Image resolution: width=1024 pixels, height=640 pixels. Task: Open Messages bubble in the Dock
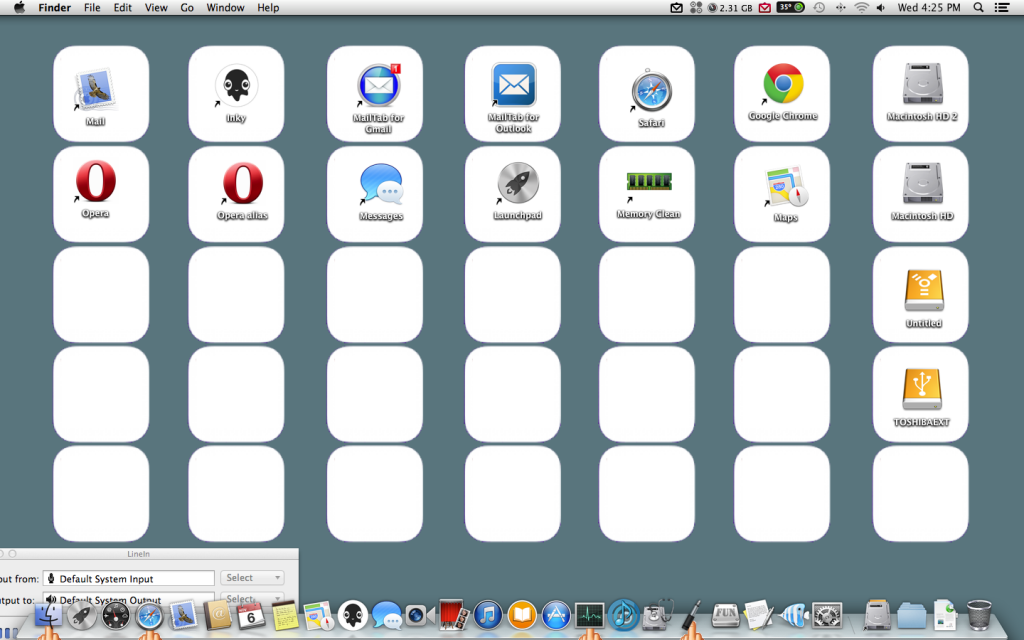[x=387, y=615]
